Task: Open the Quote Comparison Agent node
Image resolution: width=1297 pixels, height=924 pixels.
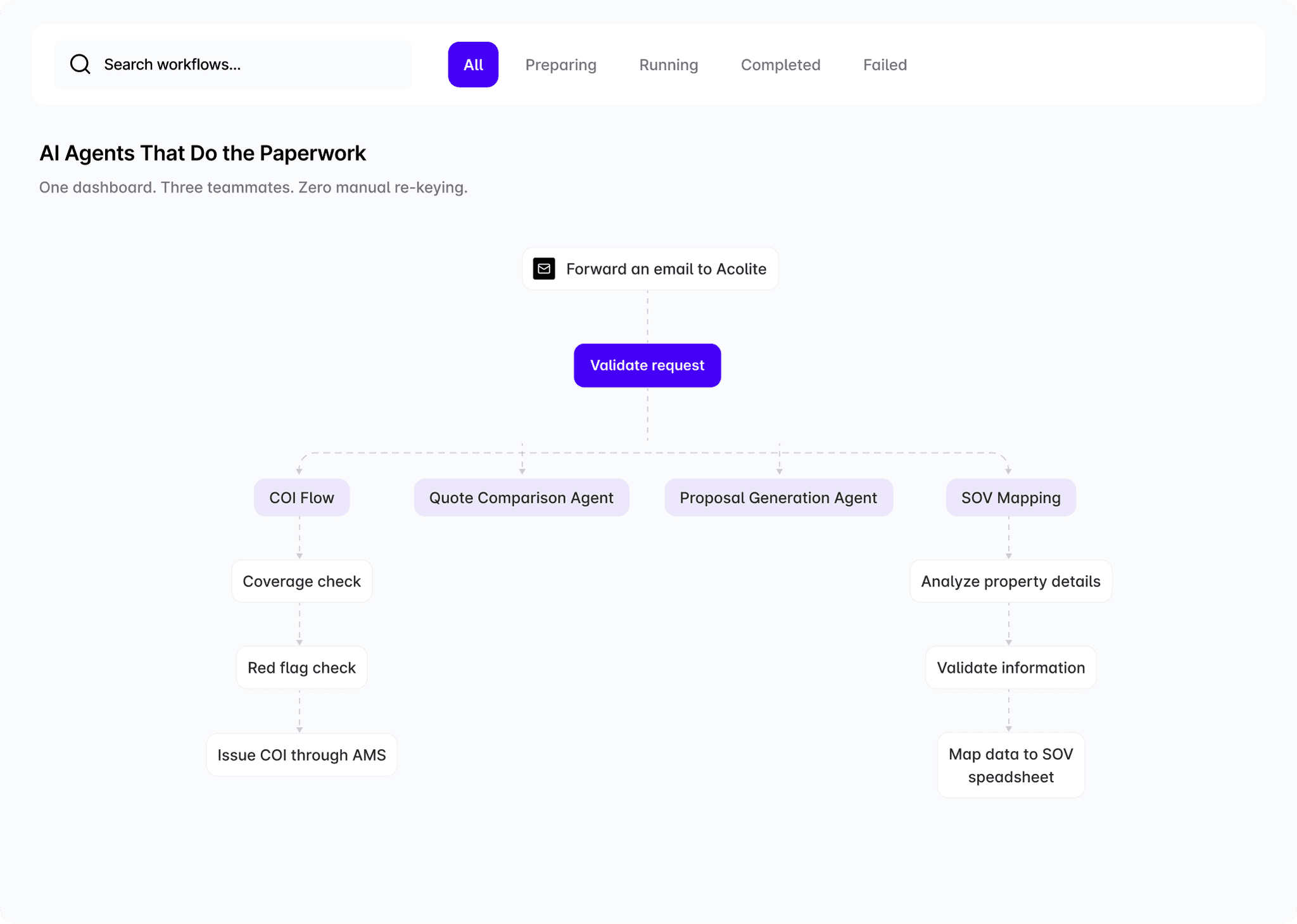Action: 521,497
